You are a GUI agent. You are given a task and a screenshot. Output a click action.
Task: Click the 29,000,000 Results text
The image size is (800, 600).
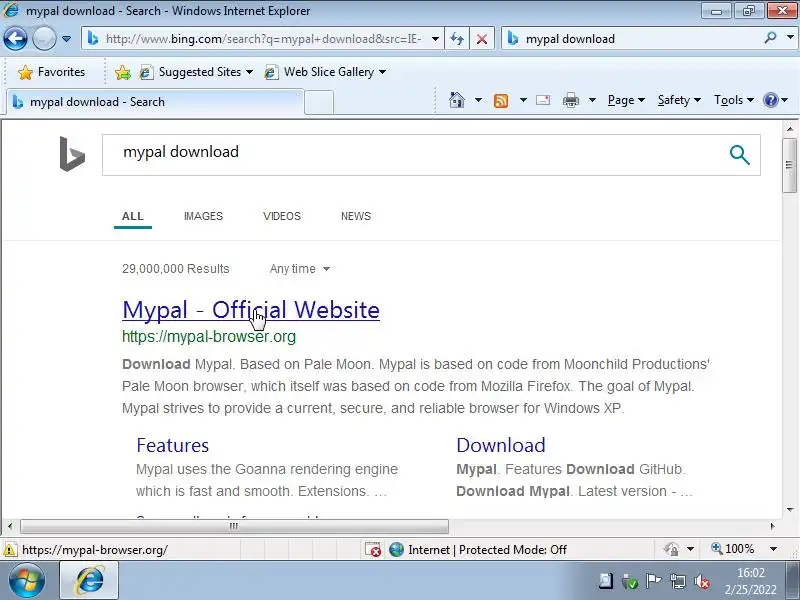click(176, 269)
